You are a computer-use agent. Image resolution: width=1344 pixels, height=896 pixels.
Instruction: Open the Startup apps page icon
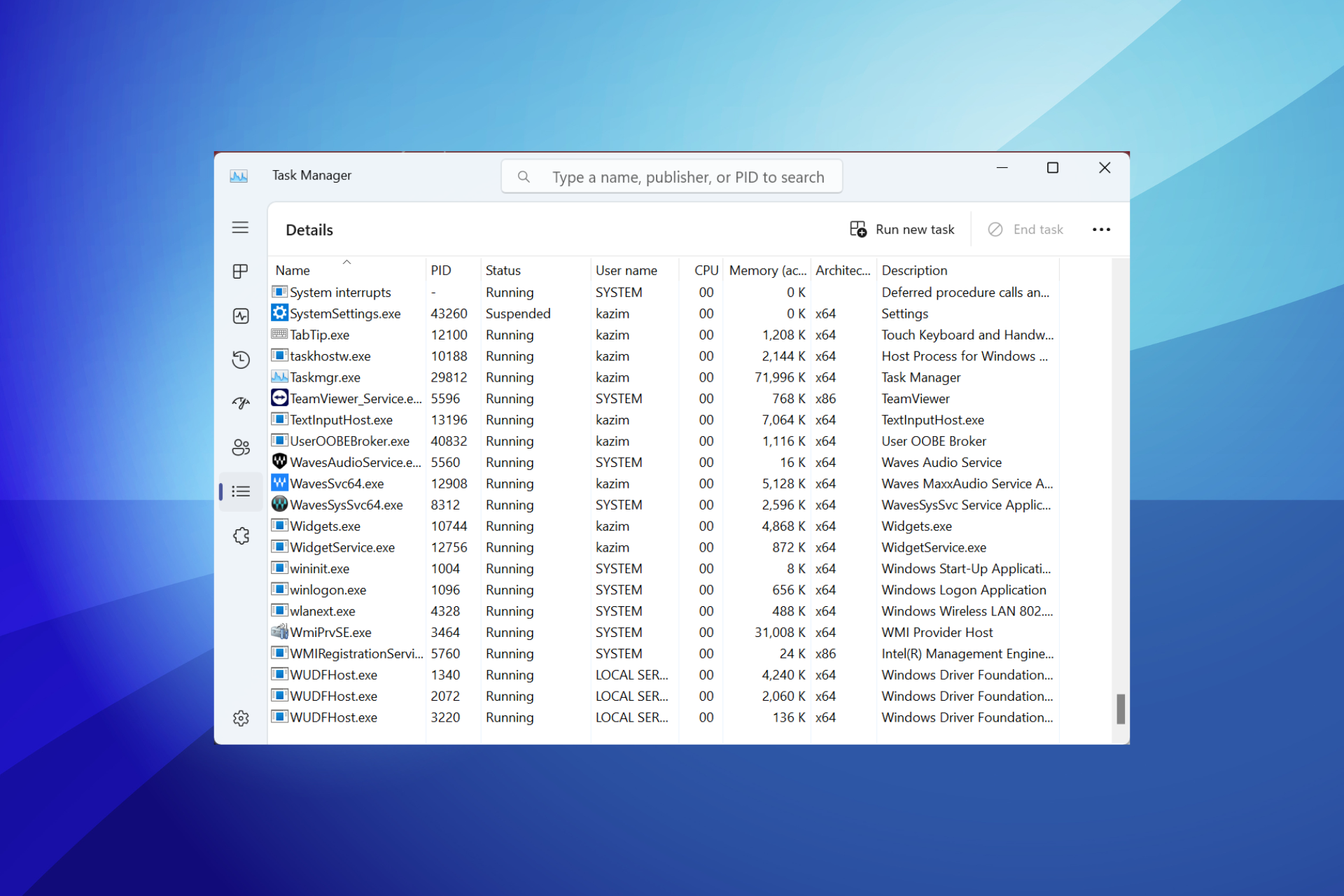click(241, 403)
